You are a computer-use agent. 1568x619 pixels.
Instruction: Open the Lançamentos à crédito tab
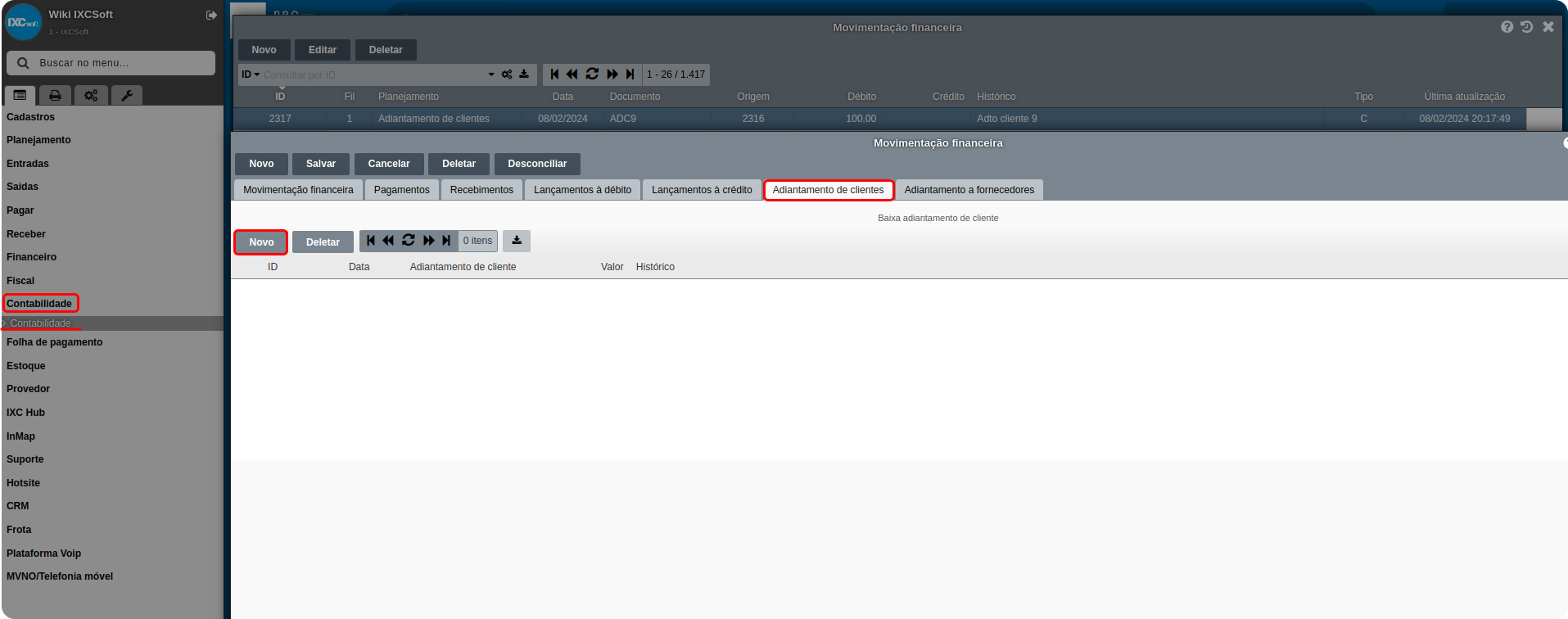tap(702, 190)
